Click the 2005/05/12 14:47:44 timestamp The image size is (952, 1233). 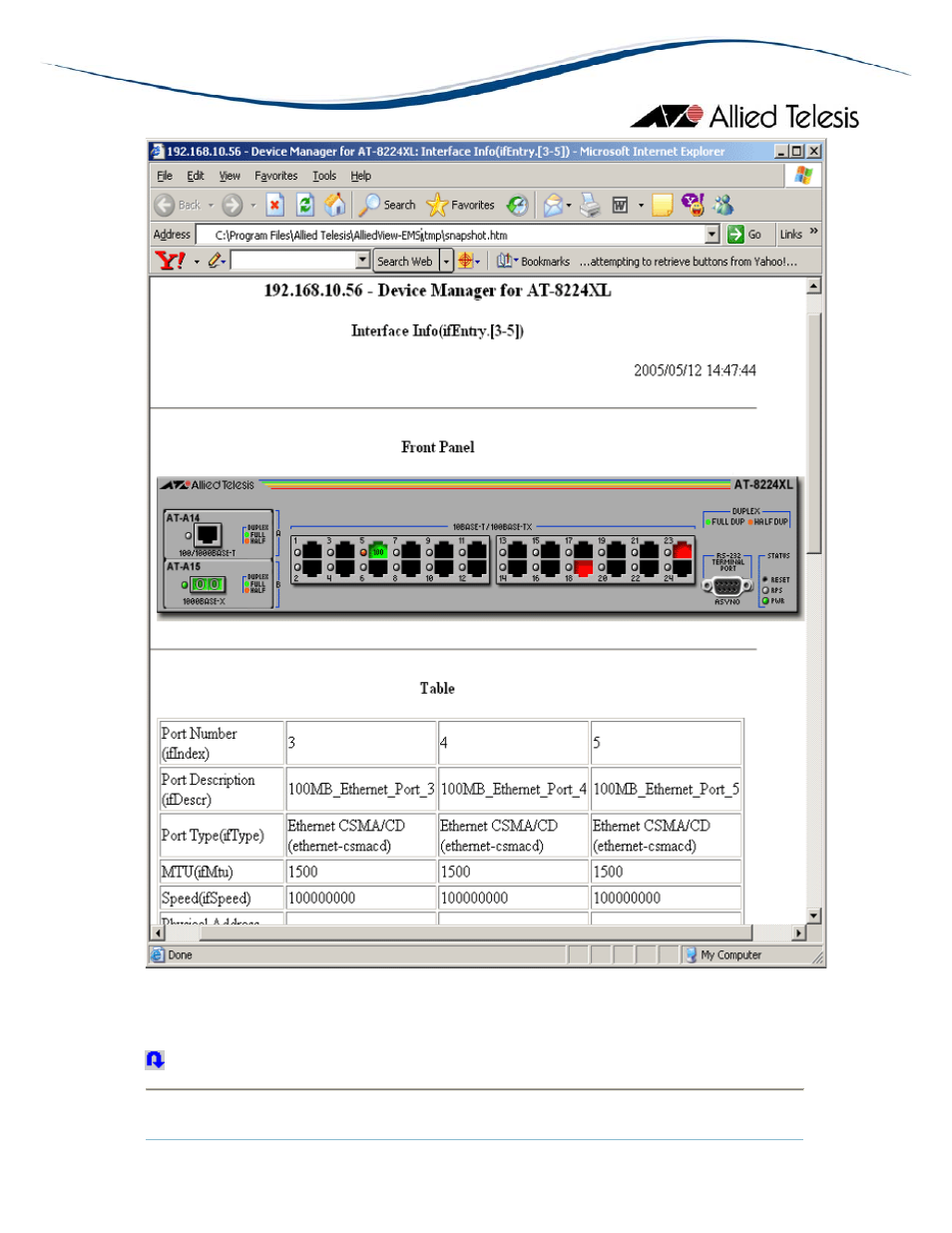click(x=695, y=370)
